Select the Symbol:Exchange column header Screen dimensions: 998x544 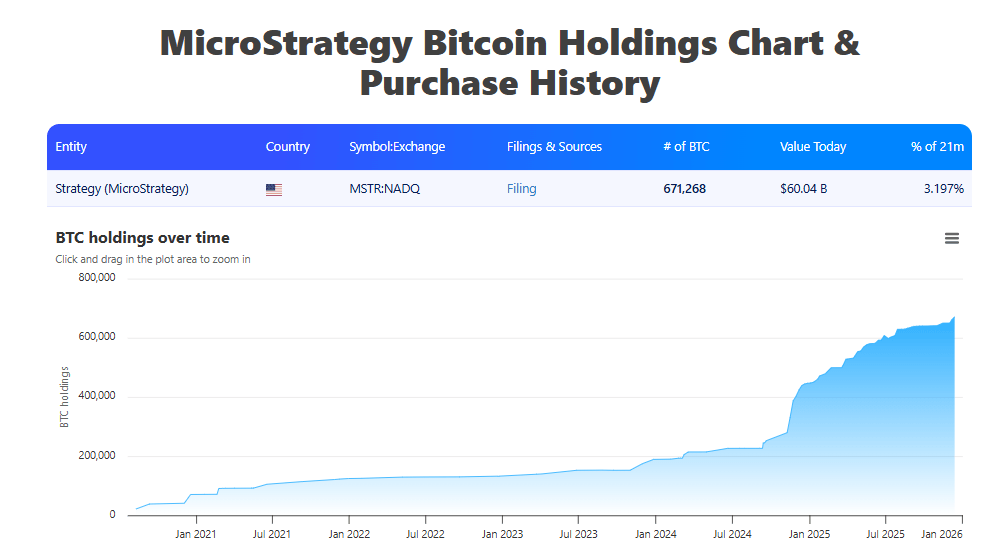click(x=397, y=147)
